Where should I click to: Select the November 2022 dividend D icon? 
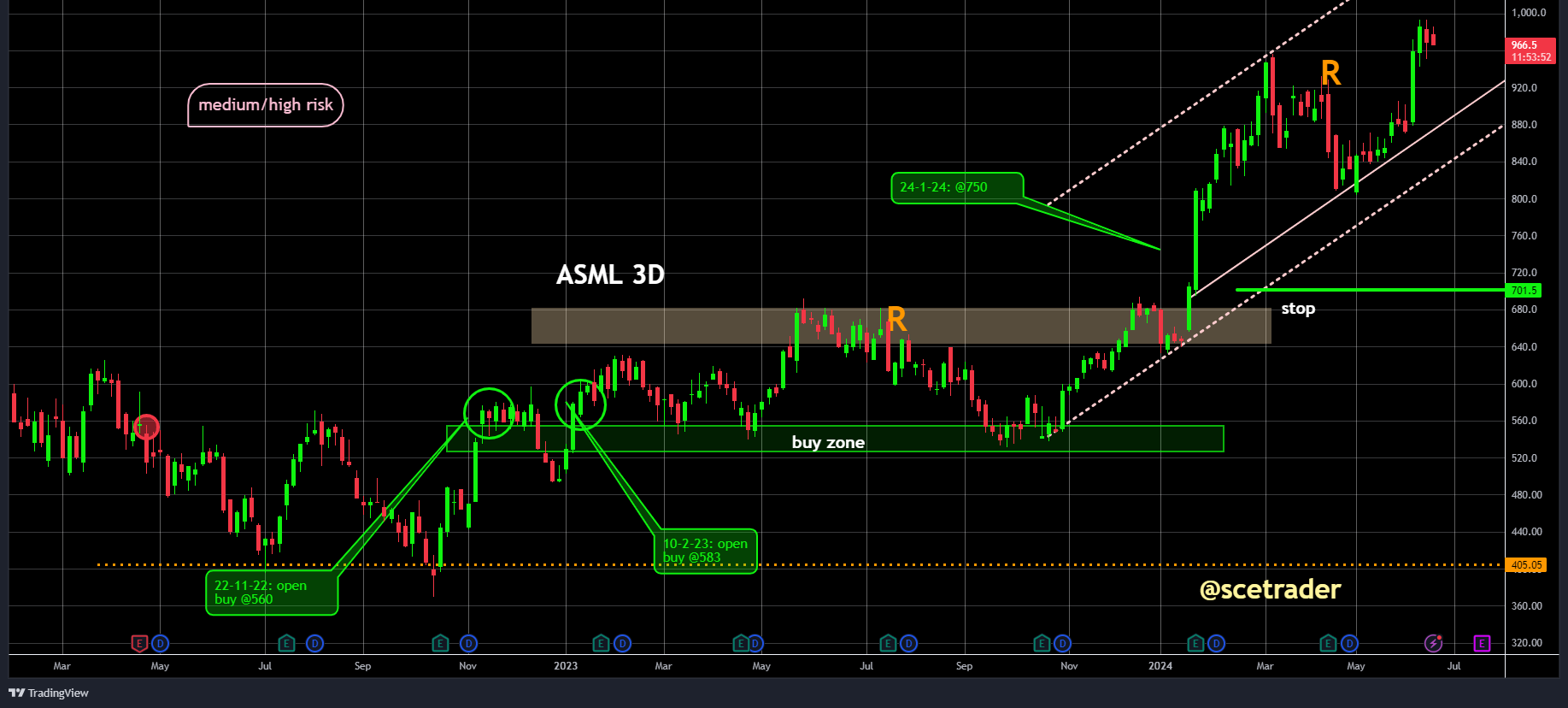(468, 643)
